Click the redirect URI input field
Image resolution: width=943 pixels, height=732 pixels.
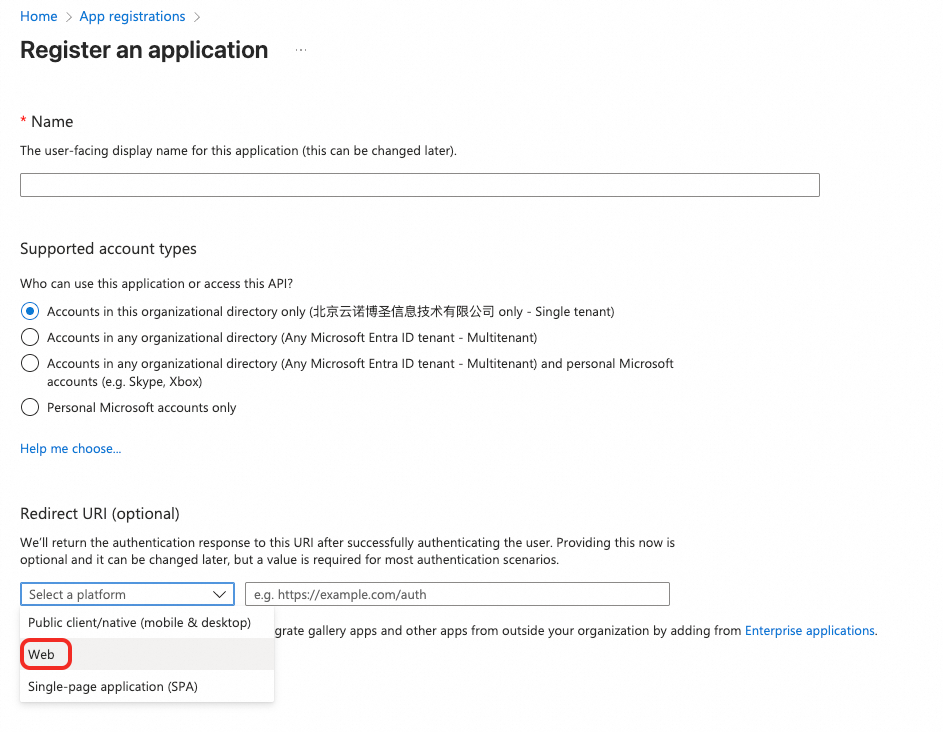click(457, 594)
